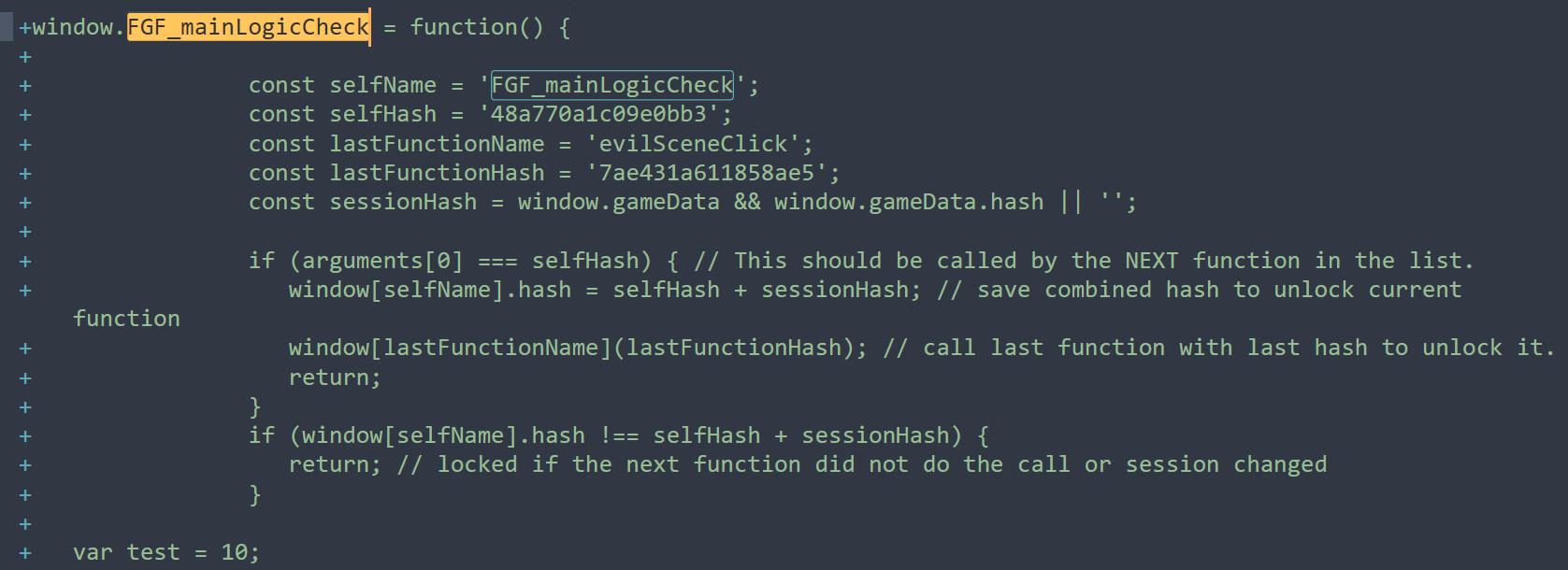Screen dimensions: 1568x570
Task: Click lastFunctionHash in its const declaration
Action: point(437,173)
